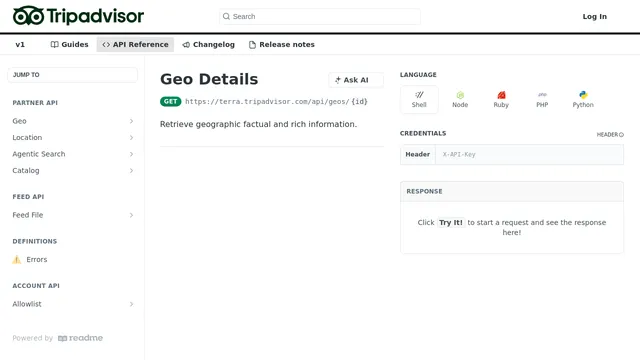The image size is (640, 360).
Task: Expand the Catalog section chevron
Action: pyautogui.click(x=131, y=171)
